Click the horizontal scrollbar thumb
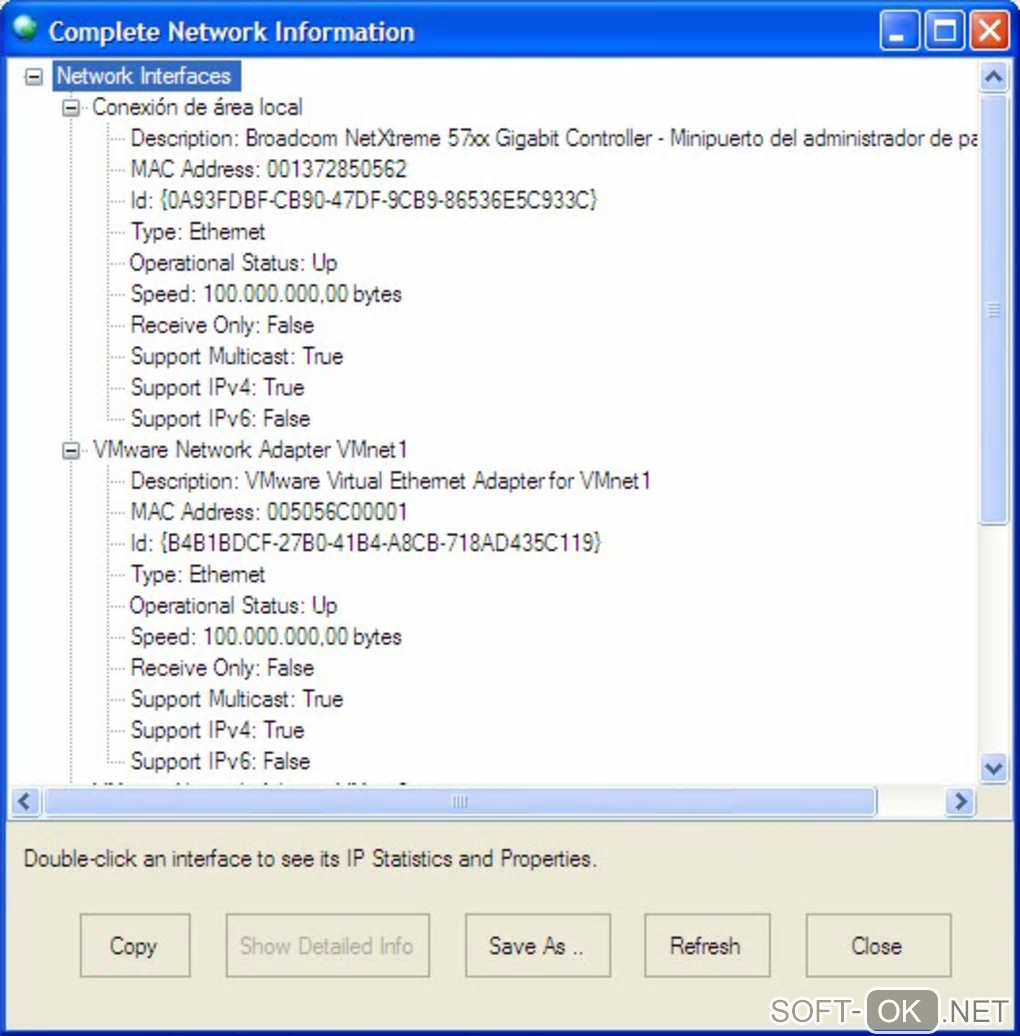The image size is (1020, 1036). (x=460, y=801)
